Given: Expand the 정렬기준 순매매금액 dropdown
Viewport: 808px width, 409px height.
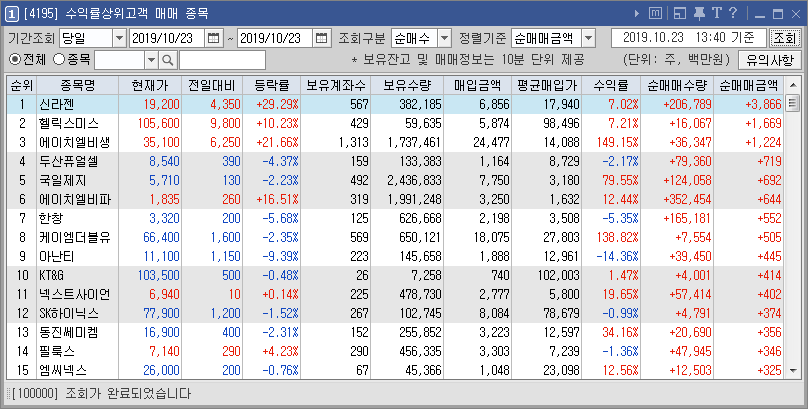Looking at the screenshot, I should tap(593, 38).
